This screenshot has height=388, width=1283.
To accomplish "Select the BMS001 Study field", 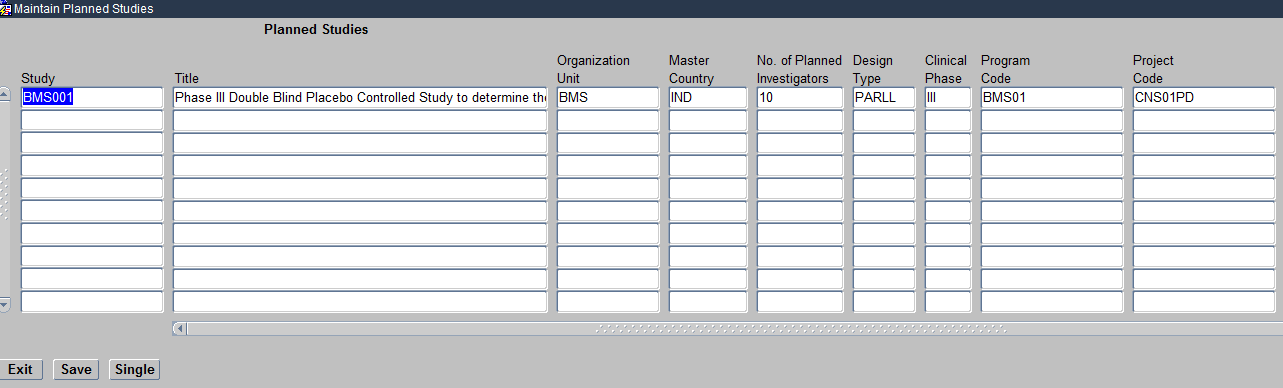I will tap(92, 98).
